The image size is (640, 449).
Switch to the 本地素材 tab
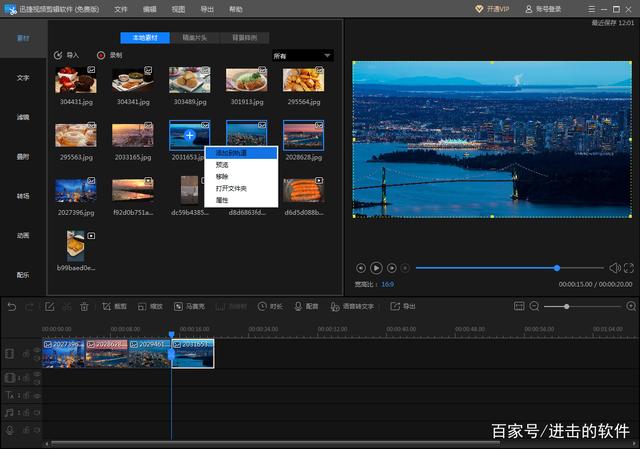(x=145, y=38)
